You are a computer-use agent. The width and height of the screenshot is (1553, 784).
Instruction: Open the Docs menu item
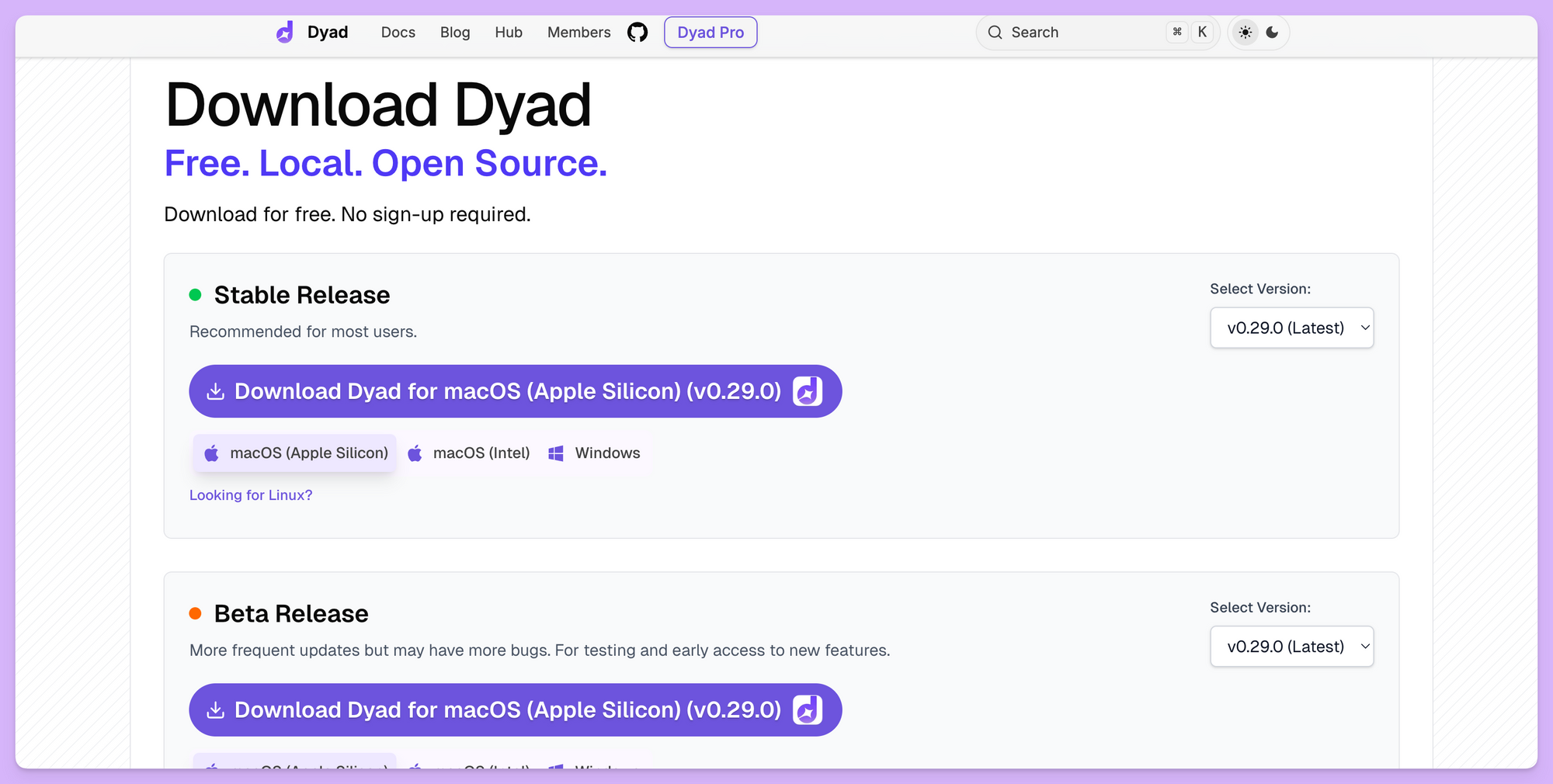pyautogui.click(x=398, y=33)
